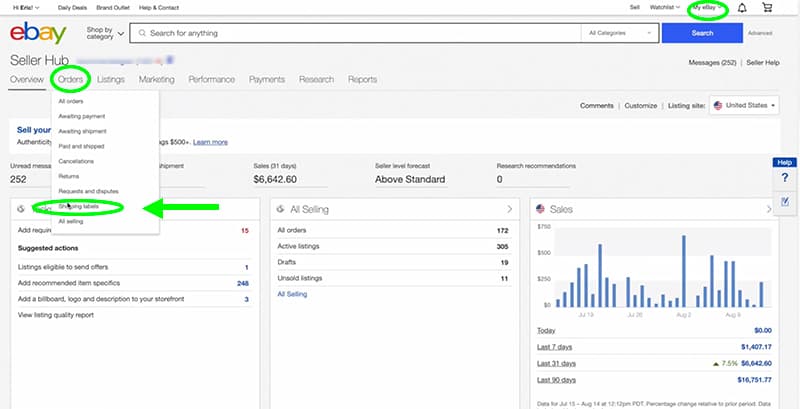
Task: Open the Daily Deals link
Action: pyautogui.click(x=72, y=8)
